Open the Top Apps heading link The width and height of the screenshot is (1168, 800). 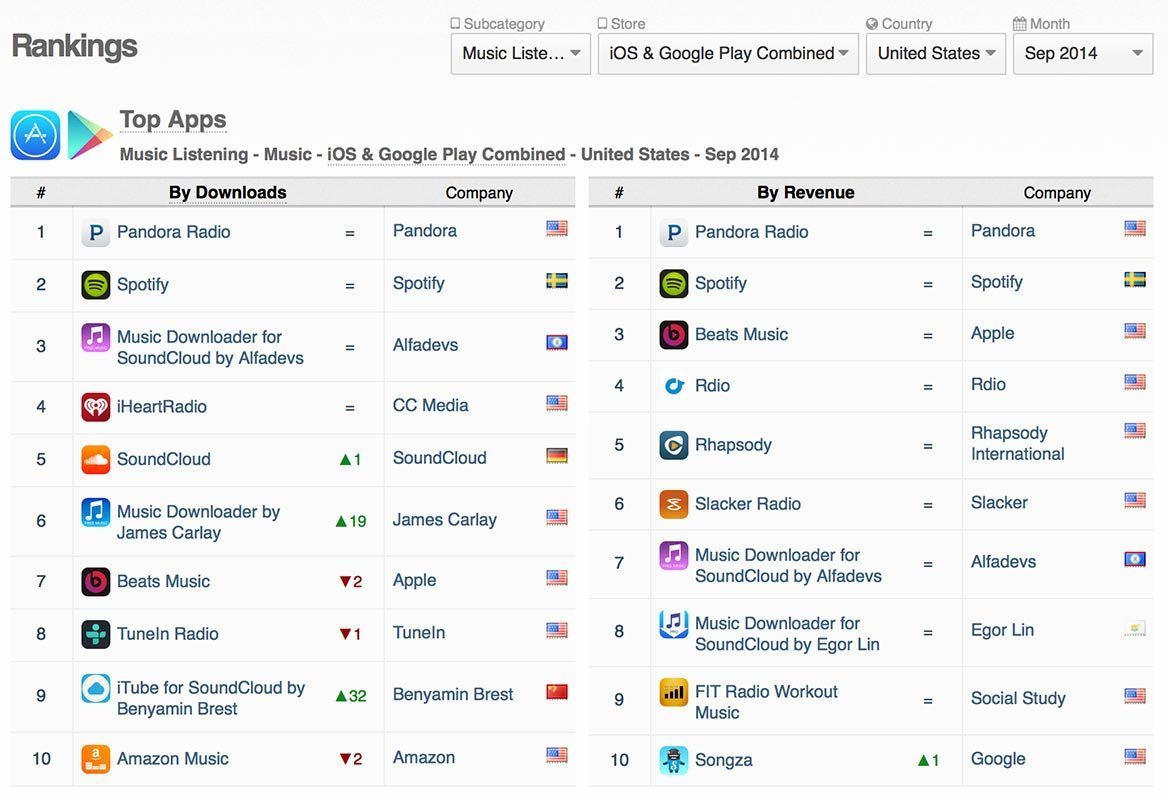pos(173,120)
